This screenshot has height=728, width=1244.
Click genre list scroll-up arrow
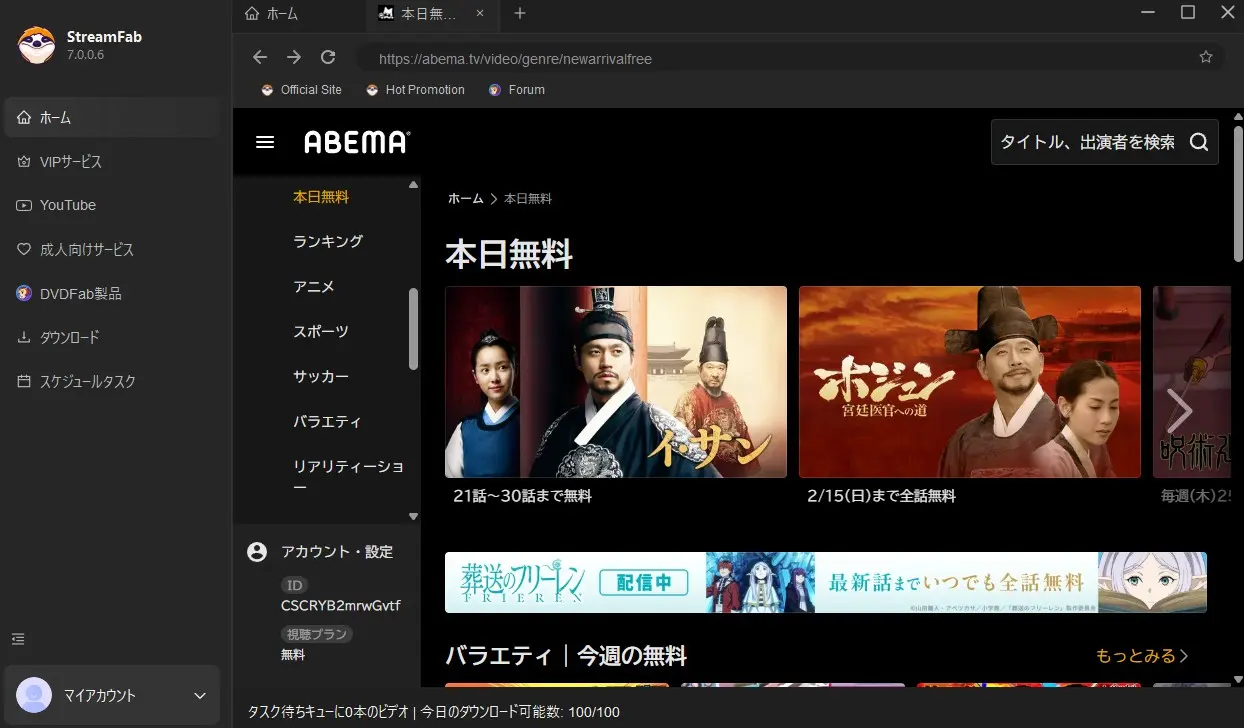pyautogui.click(x=414, y=184)
